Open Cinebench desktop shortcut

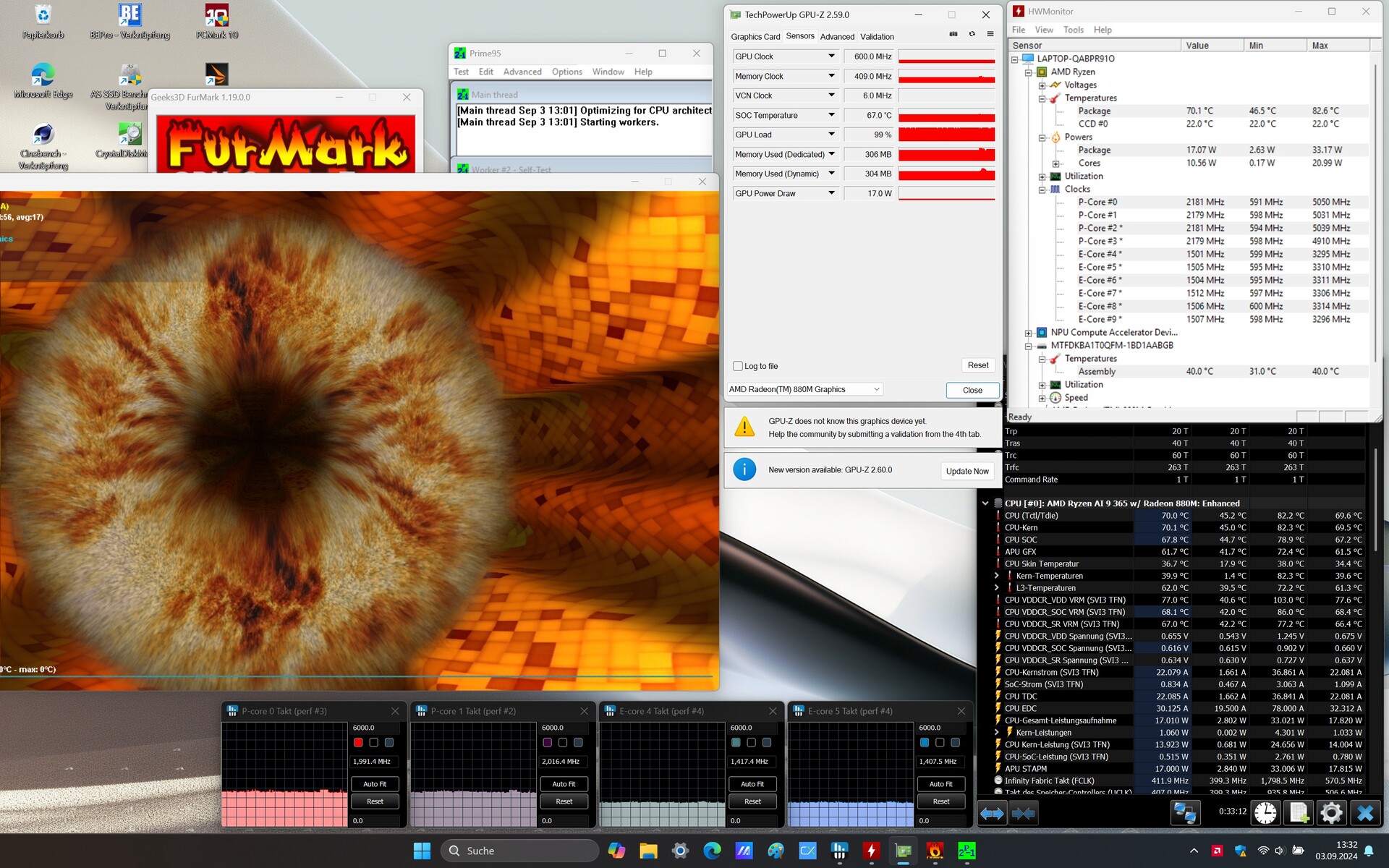point(43,146)
